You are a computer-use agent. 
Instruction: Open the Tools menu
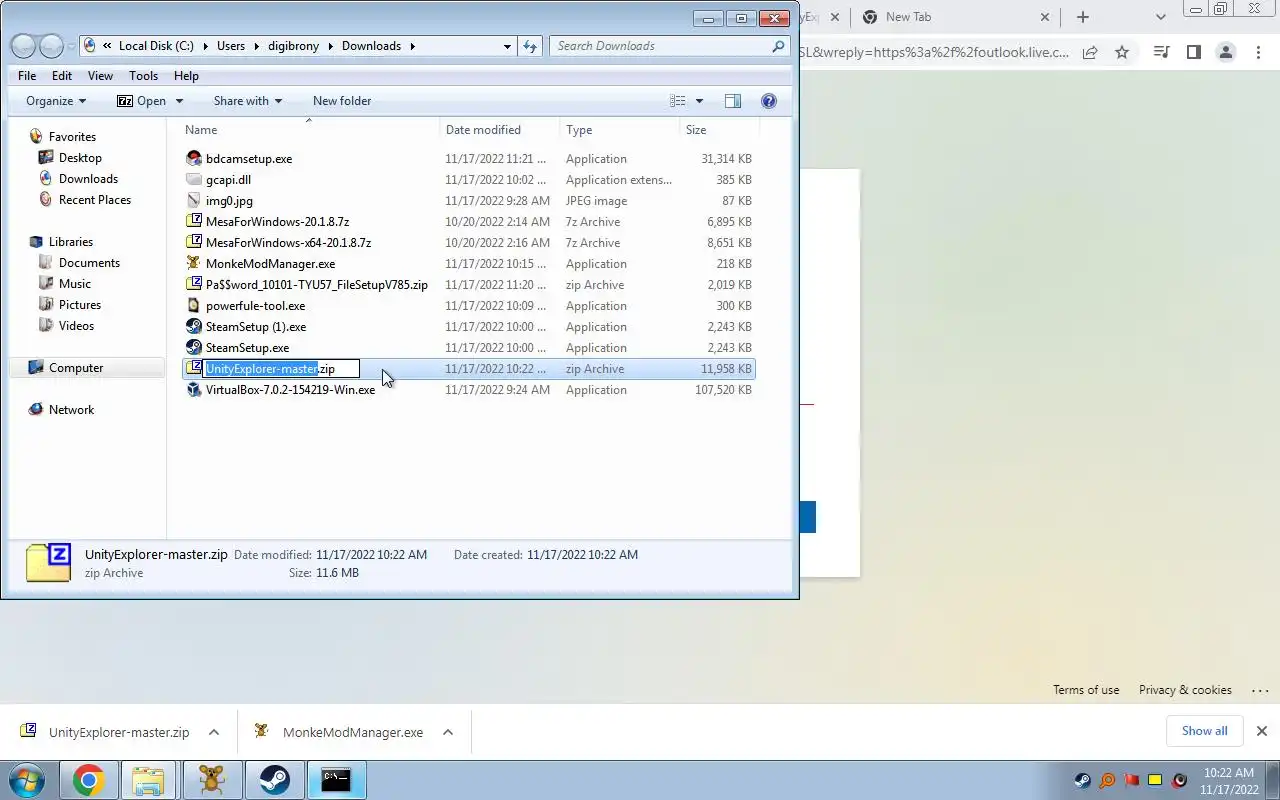pyautogui.click(x=143, y=76)
